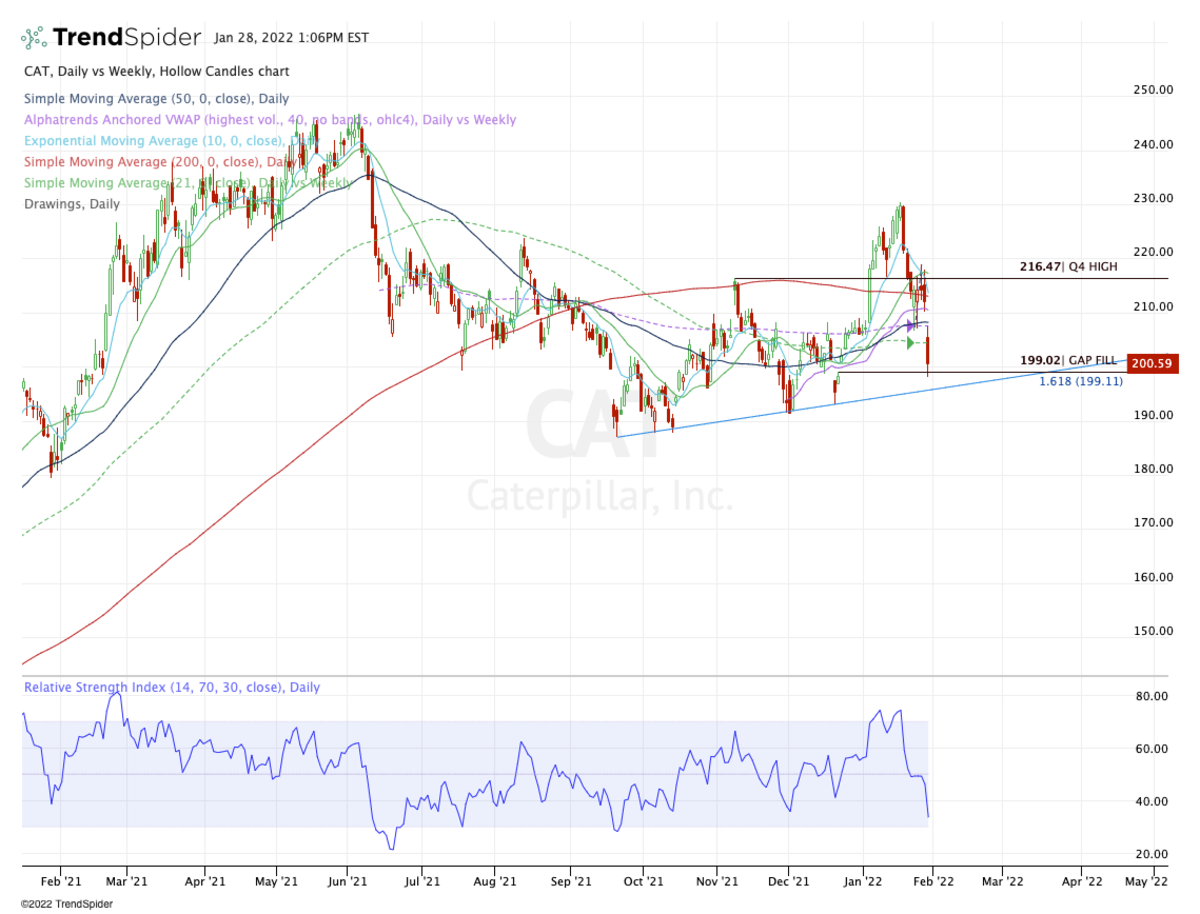Viewport: 1200px width, 914px height.
Task: Click the TrendSpider logo icon
Action: [34, 38]
